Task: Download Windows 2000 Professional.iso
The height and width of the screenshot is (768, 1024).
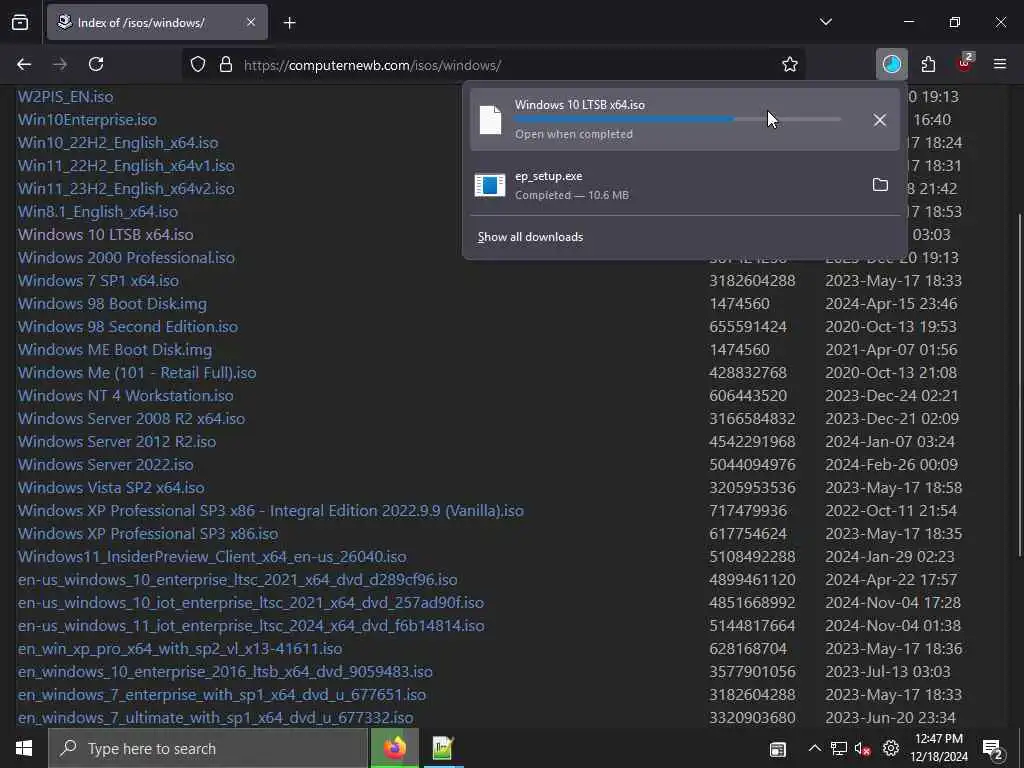Action: [x=126, y=257]
